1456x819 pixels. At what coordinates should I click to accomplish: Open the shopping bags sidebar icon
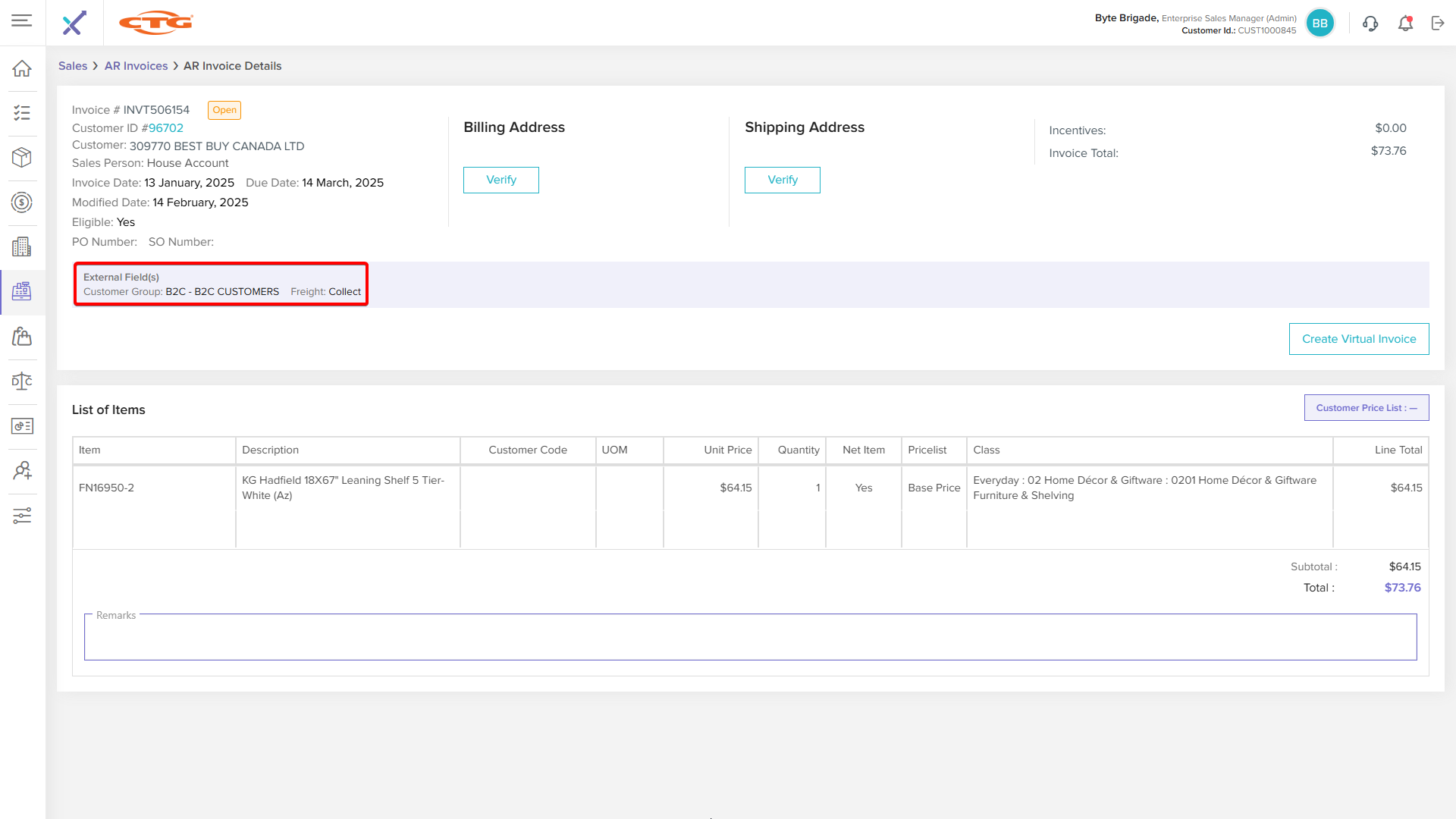(22, 337)
